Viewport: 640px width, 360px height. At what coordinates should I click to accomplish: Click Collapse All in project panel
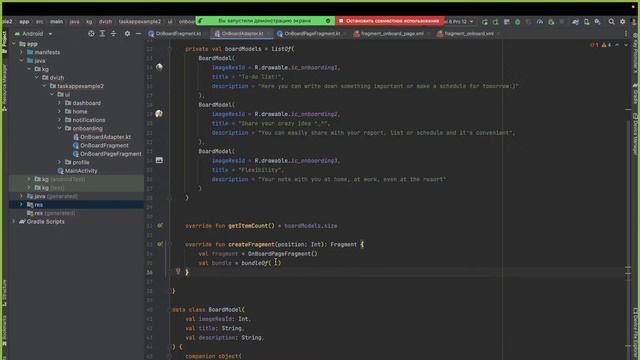point(113,33)
